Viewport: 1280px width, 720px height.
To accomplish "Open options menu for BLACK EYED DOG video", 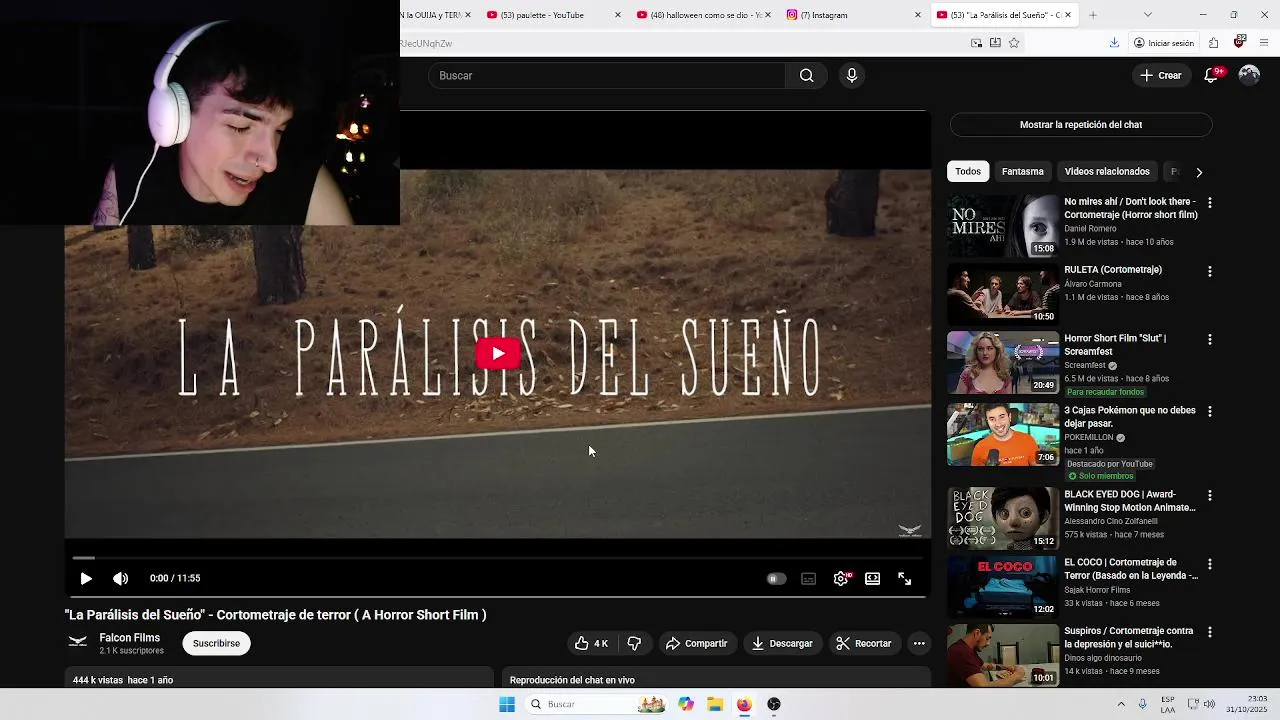I will pos(1210,496).
